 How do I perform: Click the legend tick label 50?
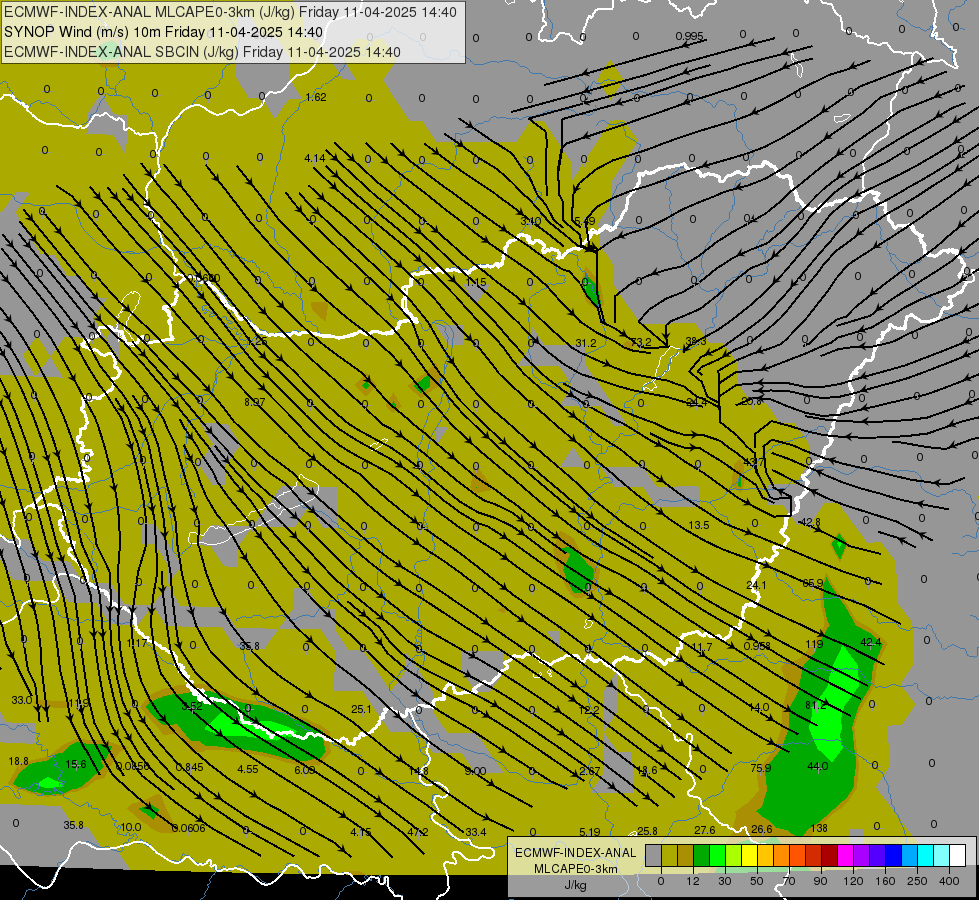(x=757, y=881)
